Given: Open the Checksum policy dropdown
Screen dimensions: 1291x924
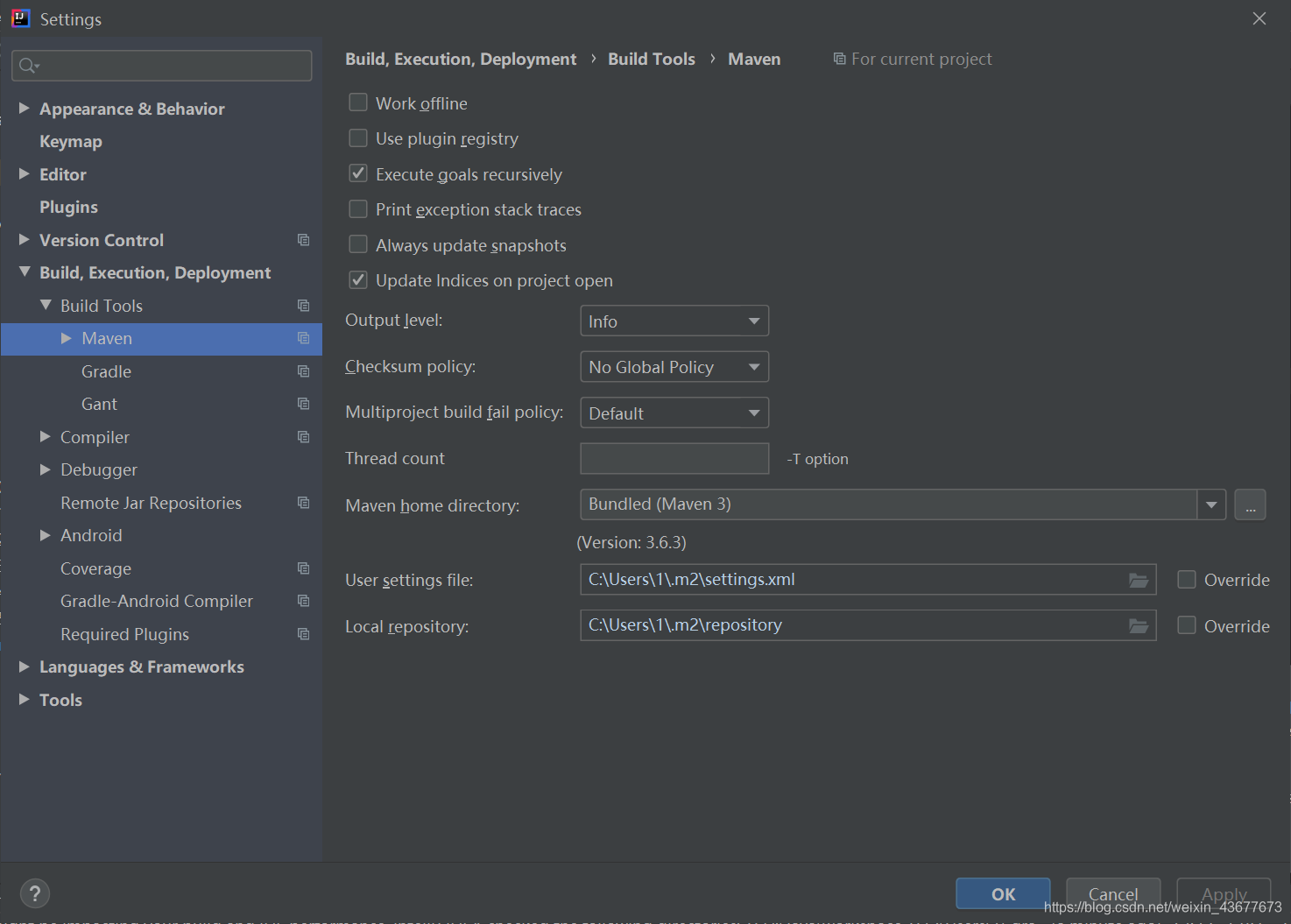Looking at the screenshot, I should click(x=674, y=367).
